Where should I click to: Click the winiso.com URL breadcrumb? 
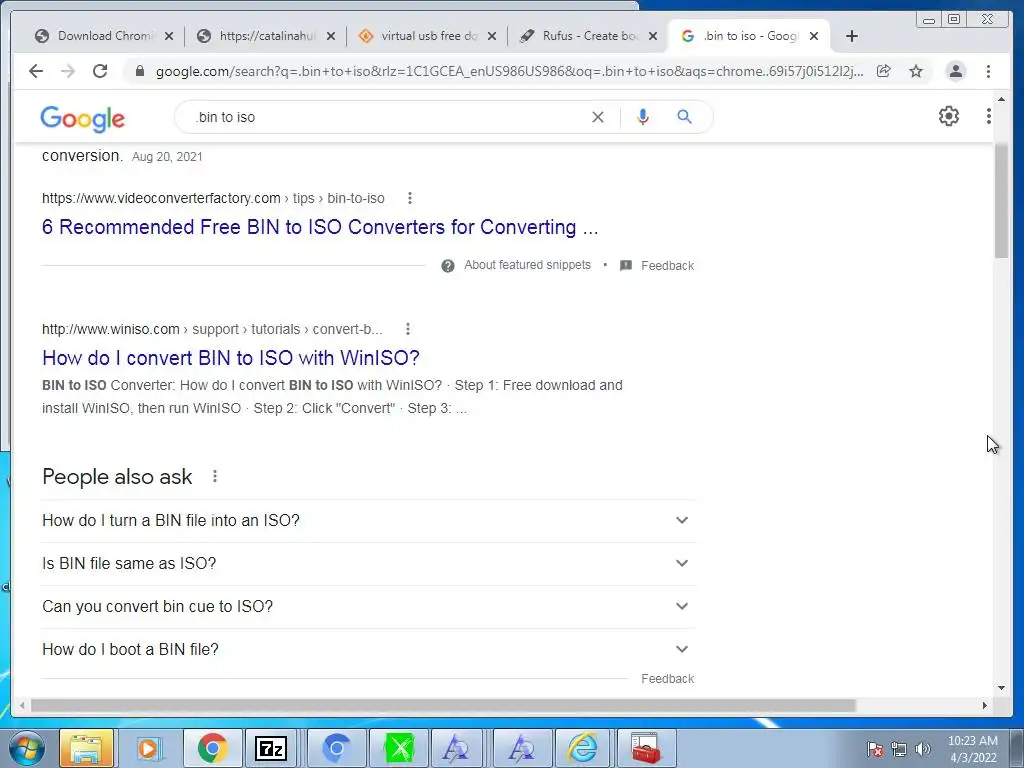pos(212,329)
